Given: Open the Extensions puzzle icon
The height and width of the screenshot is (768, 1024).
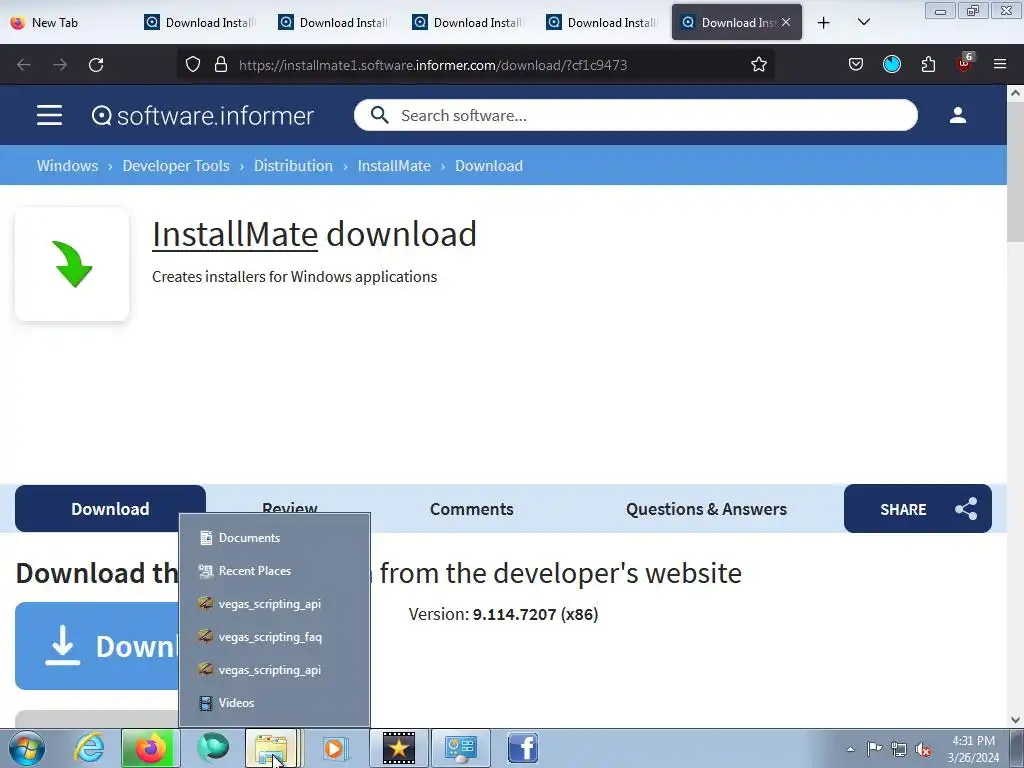Looking at the screenshot, I should (928, 65).
